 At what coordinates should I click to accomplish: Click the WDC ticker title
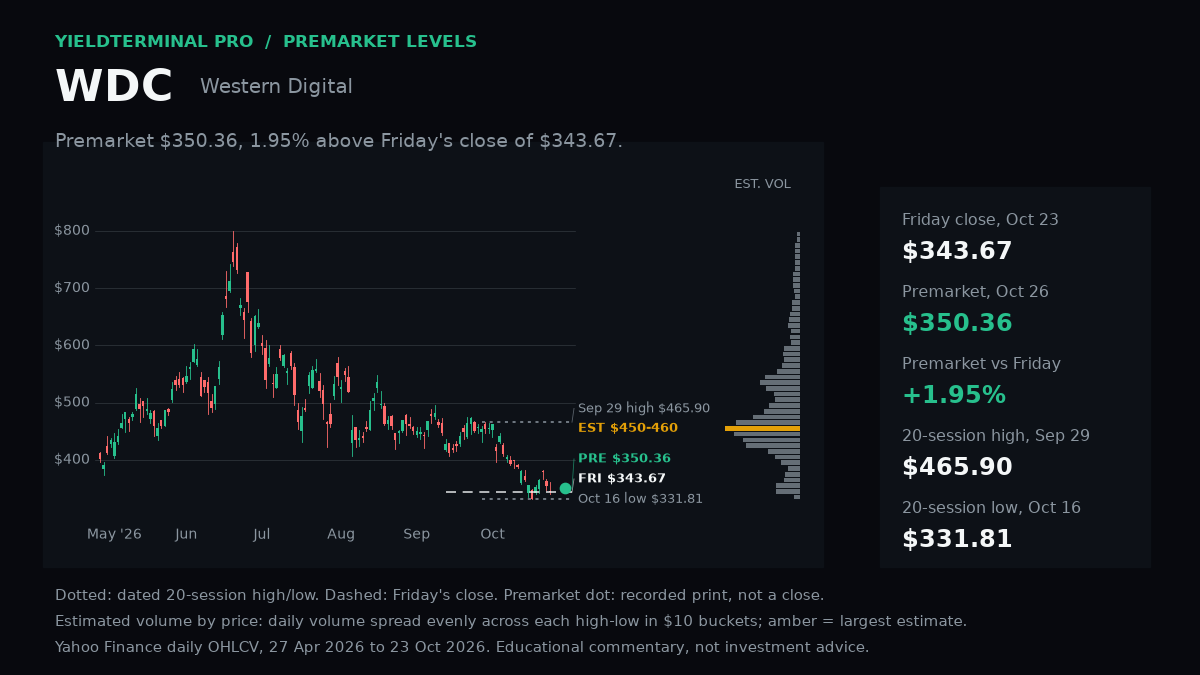coord(114,87)
